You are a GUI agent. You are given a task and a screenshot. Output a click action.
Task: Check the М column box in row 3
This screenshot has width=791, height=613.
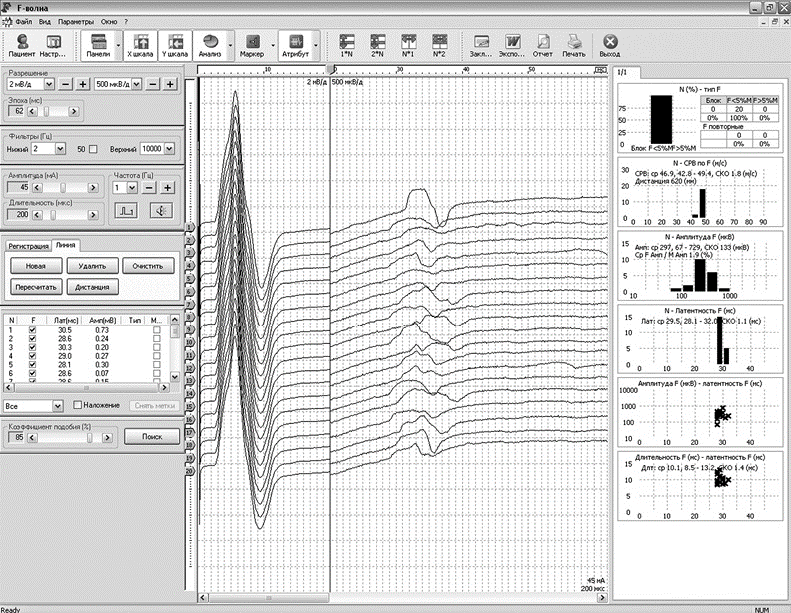157,347
